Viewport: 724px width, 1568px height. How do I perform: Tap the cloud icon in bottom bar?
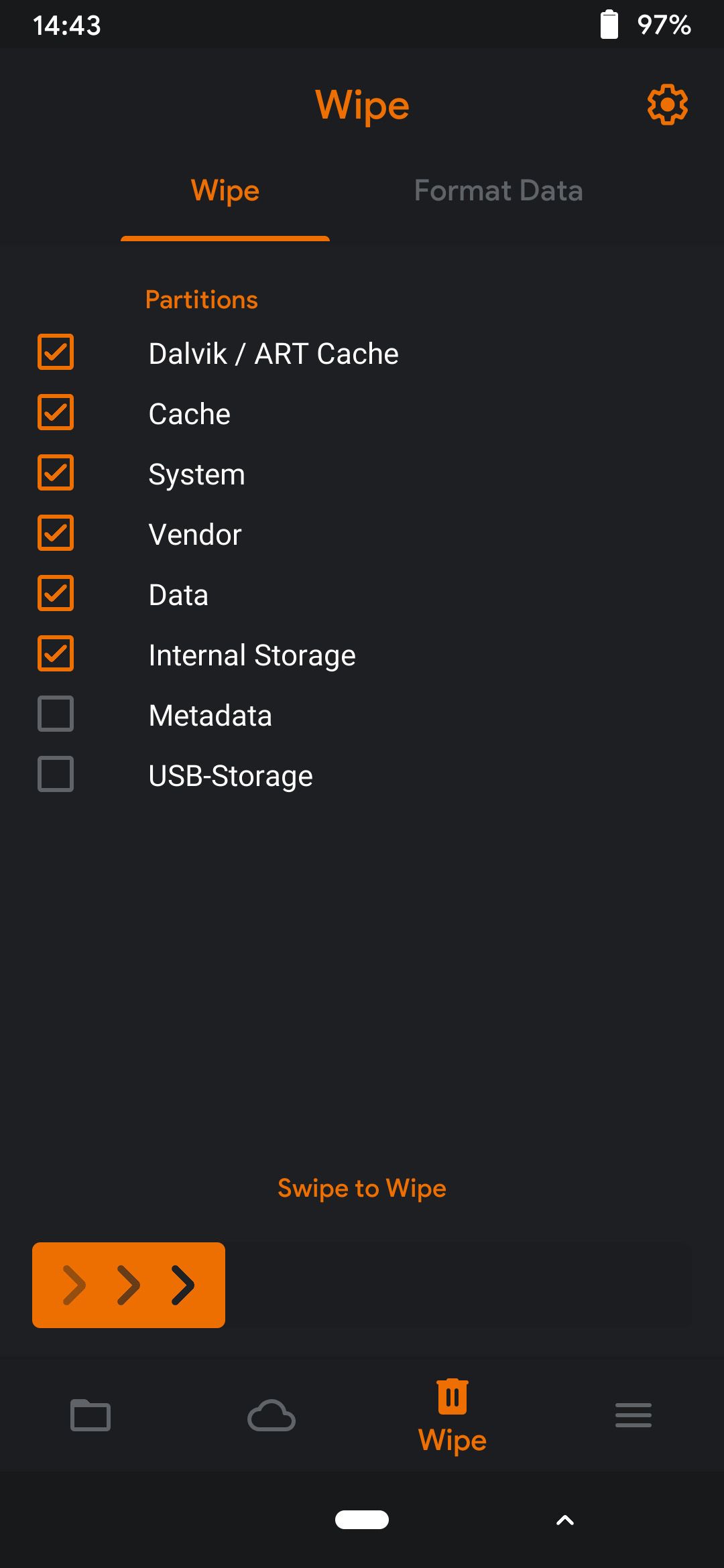coord(271,1415)
